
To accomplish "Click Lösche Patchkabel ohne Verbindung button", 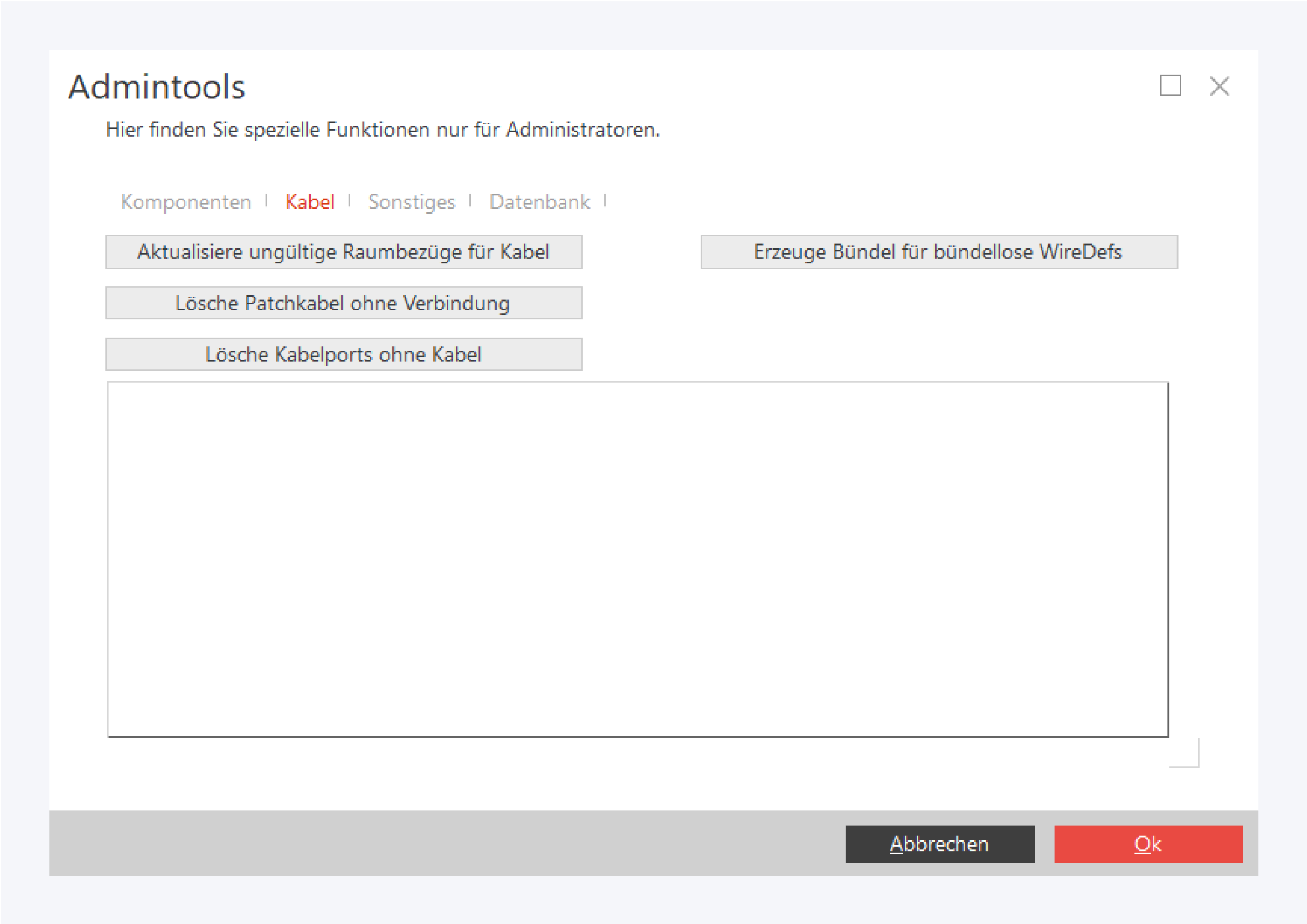I will coord(343,303).
